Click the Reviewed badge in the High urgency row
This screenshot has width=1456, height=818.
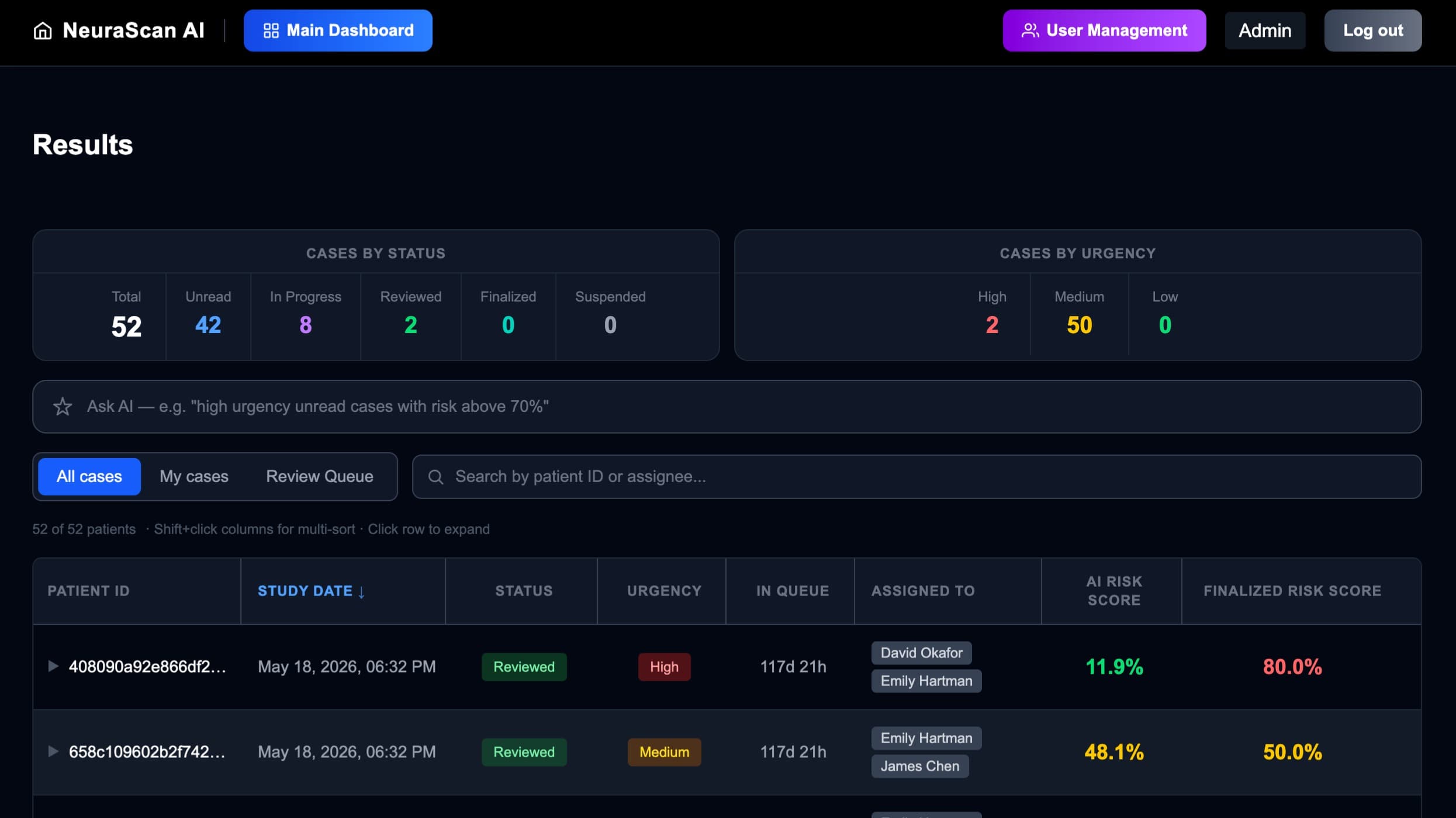pos(524,667)
